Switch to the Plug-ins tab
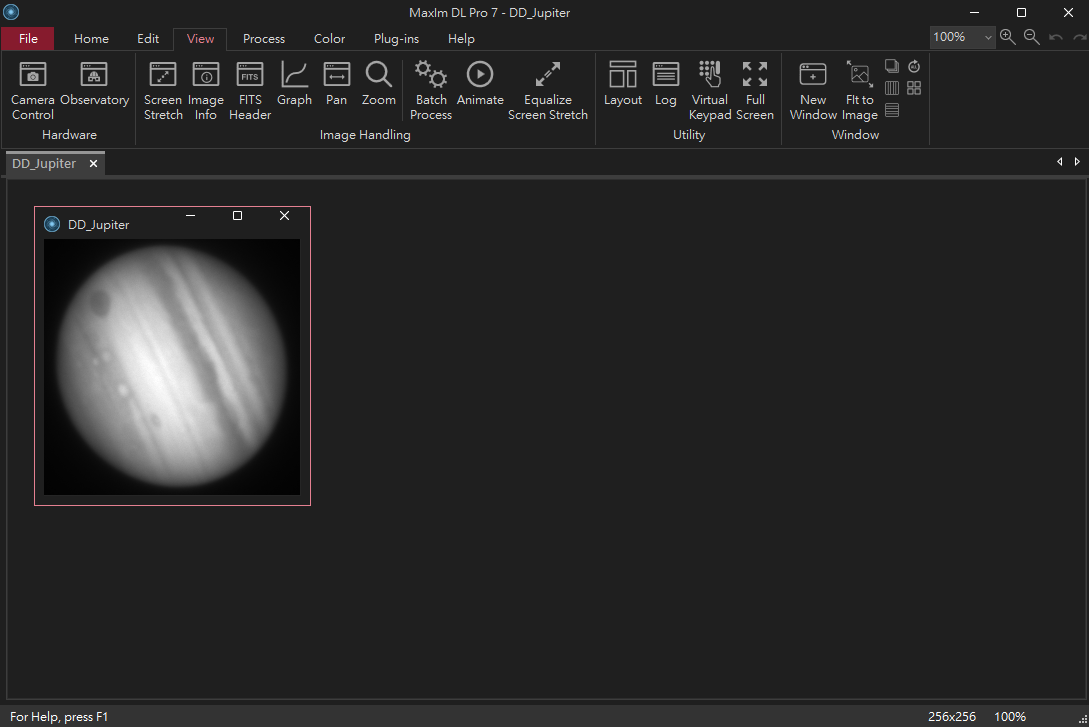The height and width of the screenshot is (727, 1089). [x=396, y=39]
